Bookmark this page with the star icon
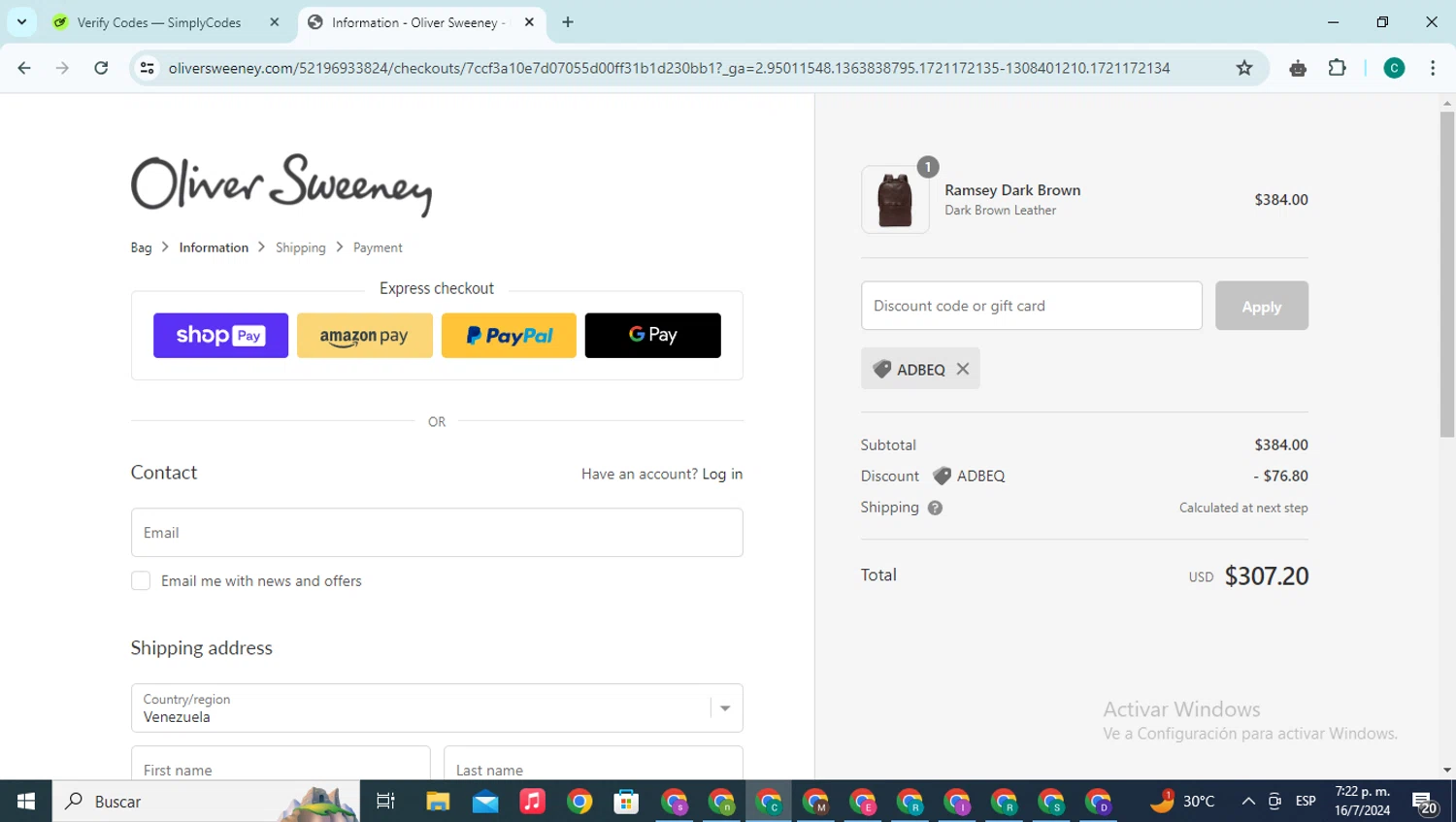The height and width of the screenshot is (822, 1456). pos(1244,68)
